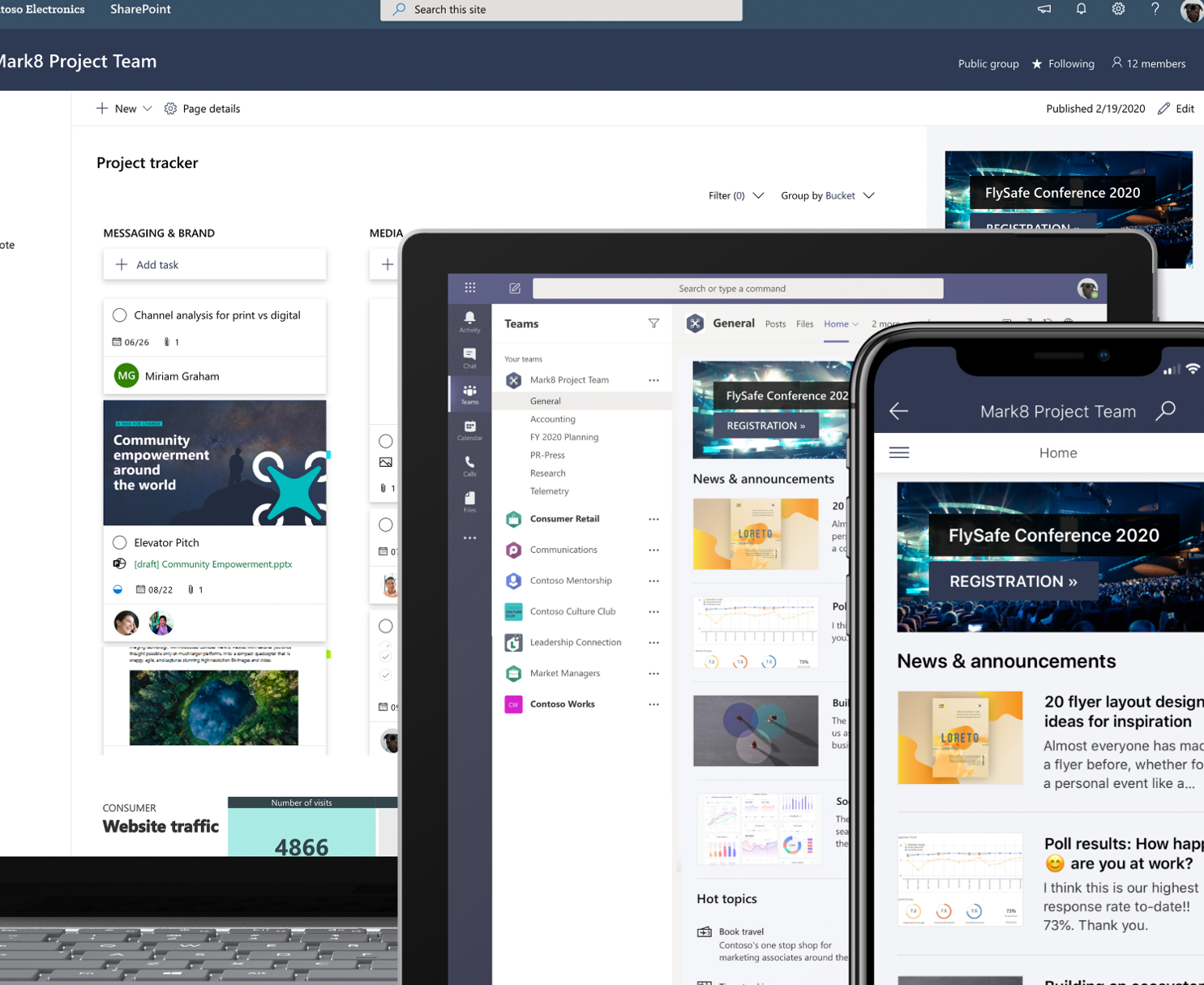Open the megaphone feedback icon in SharePoint header
Viewport: 1204px width, 985px height.
[x=1044, y=10]
